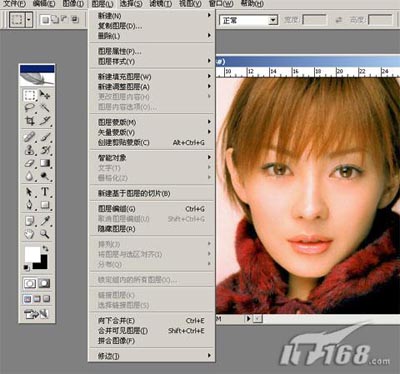Screen dimensions: 400x374
Task: Choose Full Screen with menu bar mode
Action: point(37,299)
